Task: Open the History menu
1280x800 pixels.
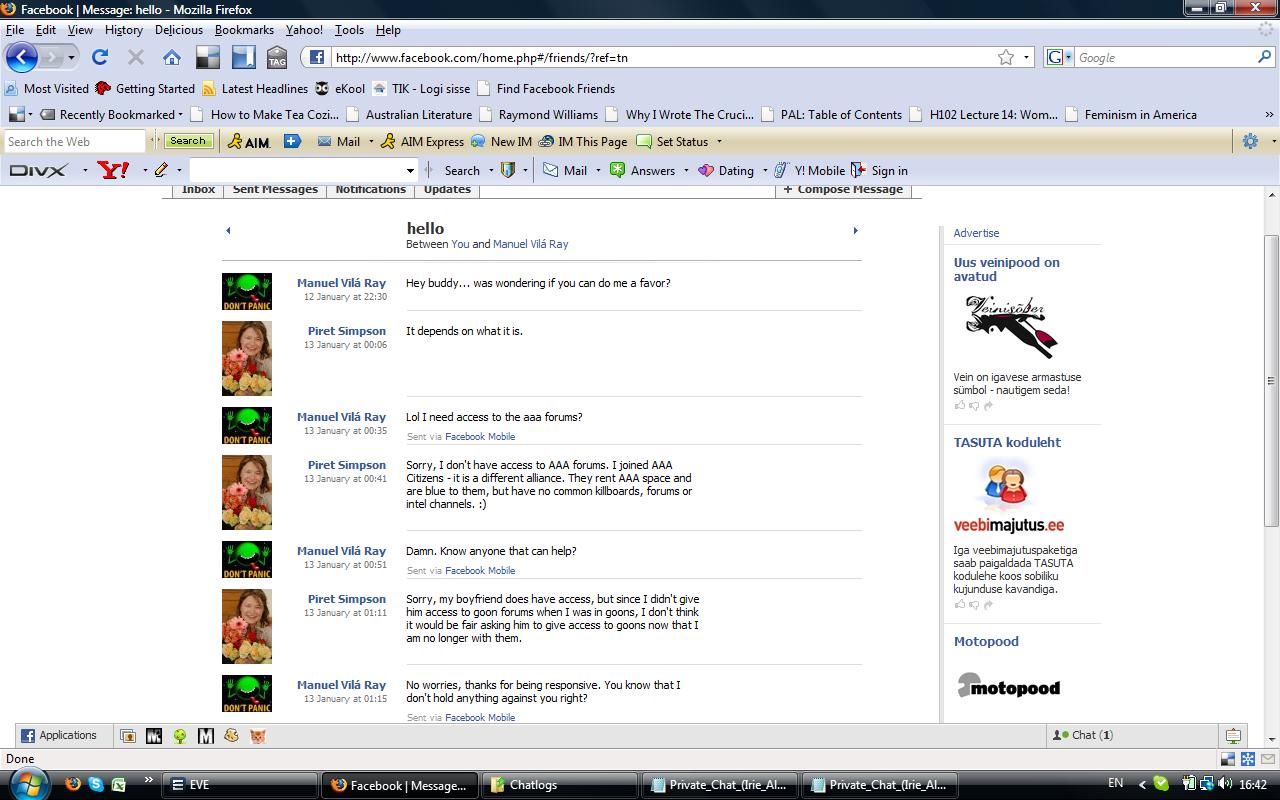Action: tap(123, 30)
